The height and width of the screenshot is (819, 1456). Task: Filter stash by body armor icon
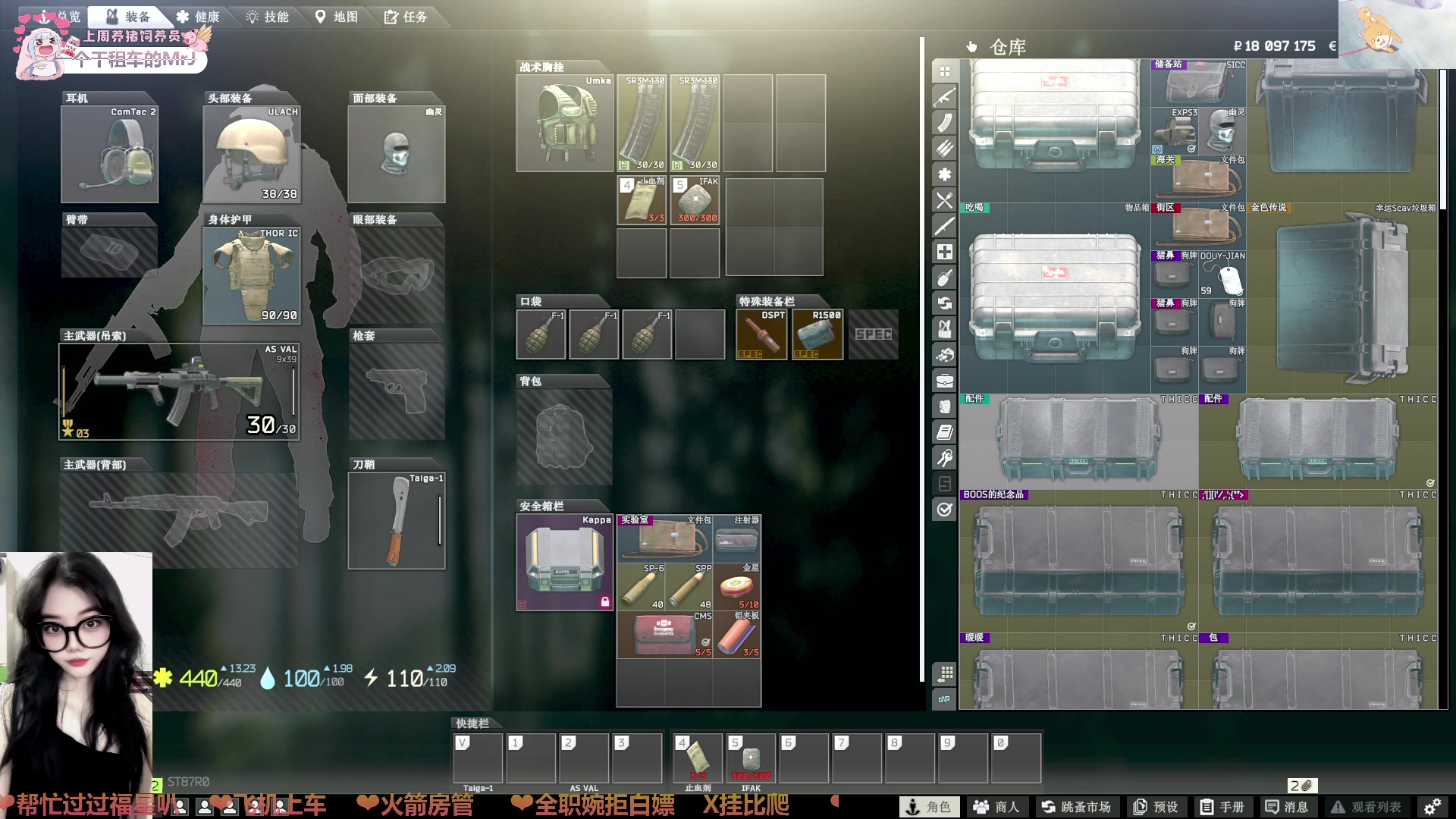click(x=944, y=406)
